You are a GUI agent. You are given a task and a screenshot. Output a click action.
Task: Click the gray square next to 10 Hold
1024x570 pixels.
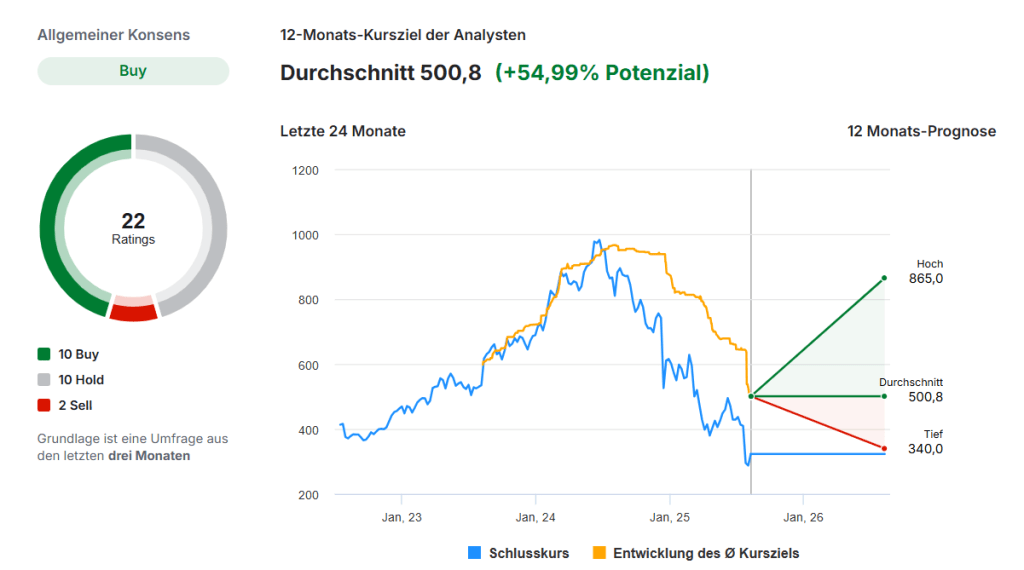pos(44,380)
